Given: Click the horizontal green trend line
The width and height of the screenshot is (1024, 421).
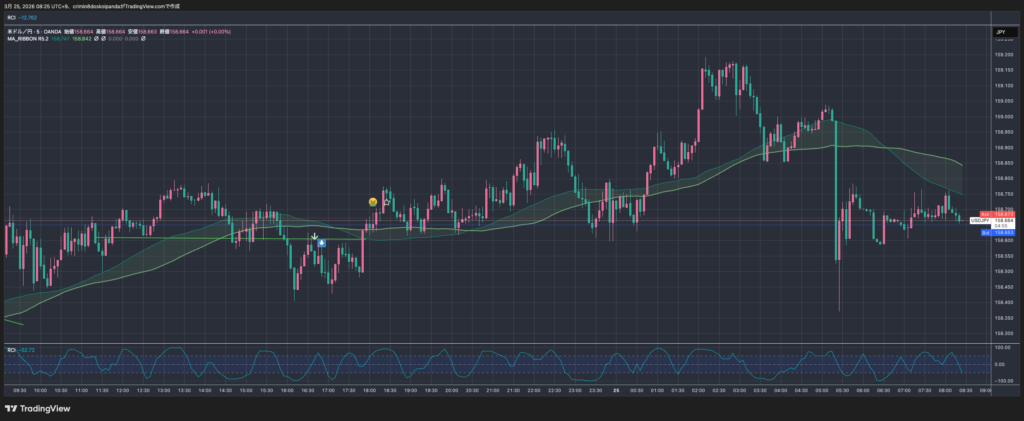Looking at the screenshot, I should (x=150, y=237).
